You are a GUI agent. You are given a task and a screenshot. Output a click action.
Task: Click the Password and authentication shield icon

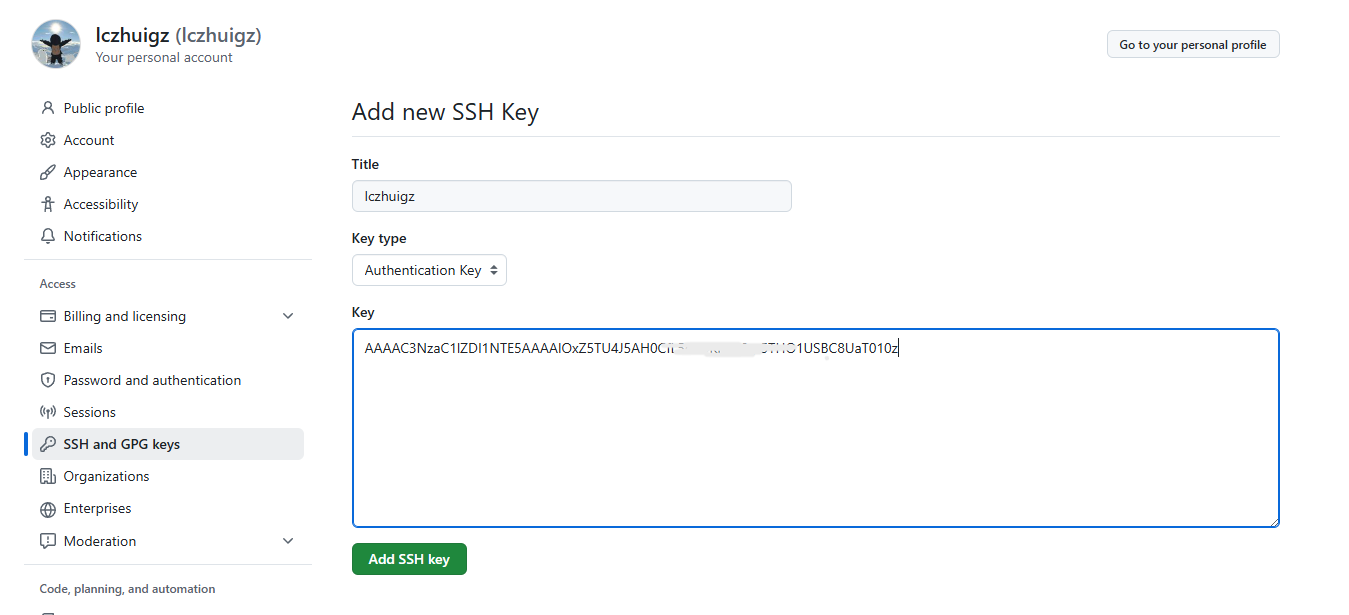pyautogui.click(x=48, y=380)
